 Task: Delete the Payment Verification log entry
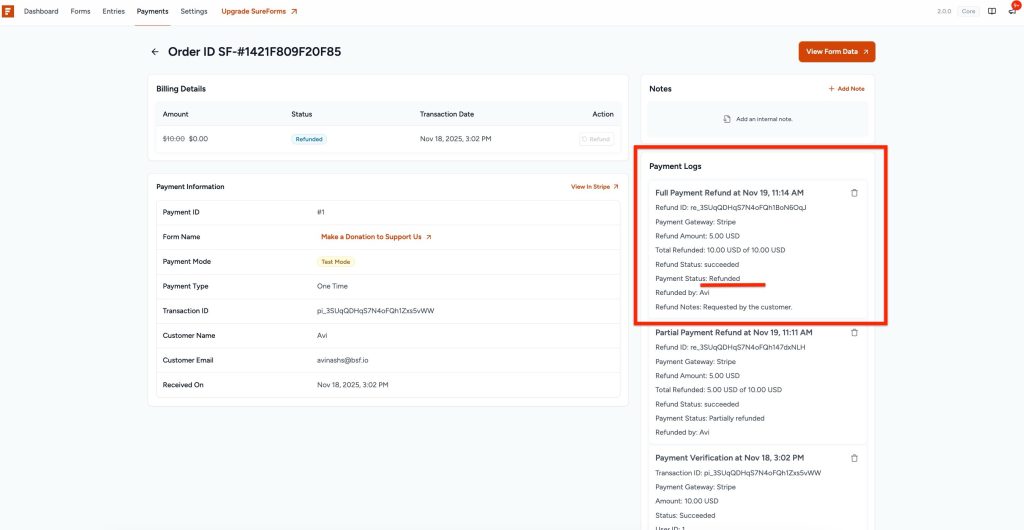[x=854, y=458]
